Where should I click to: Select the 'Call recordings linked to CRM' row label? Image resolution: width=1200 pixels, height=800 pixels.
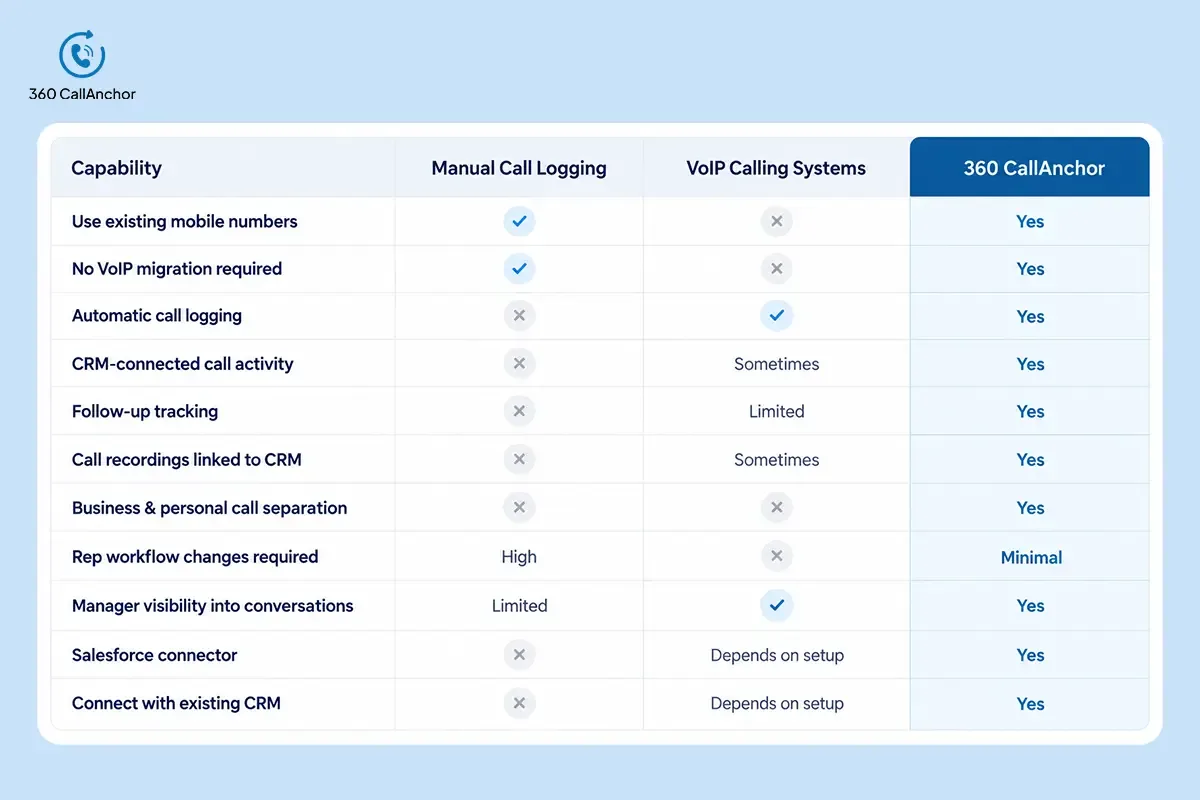[x=187, y=460]
